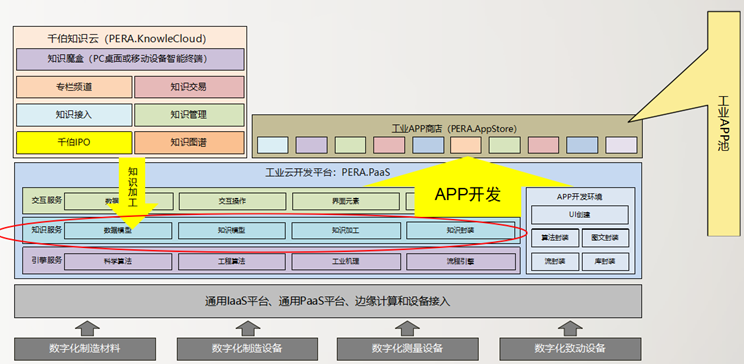Click the 工业APP池 callout

(x=725, y=123)
